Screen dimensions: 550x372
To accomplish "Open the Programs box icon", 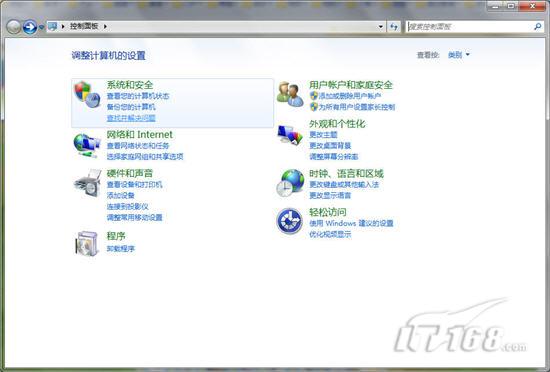I will click(x=87, y=243).
